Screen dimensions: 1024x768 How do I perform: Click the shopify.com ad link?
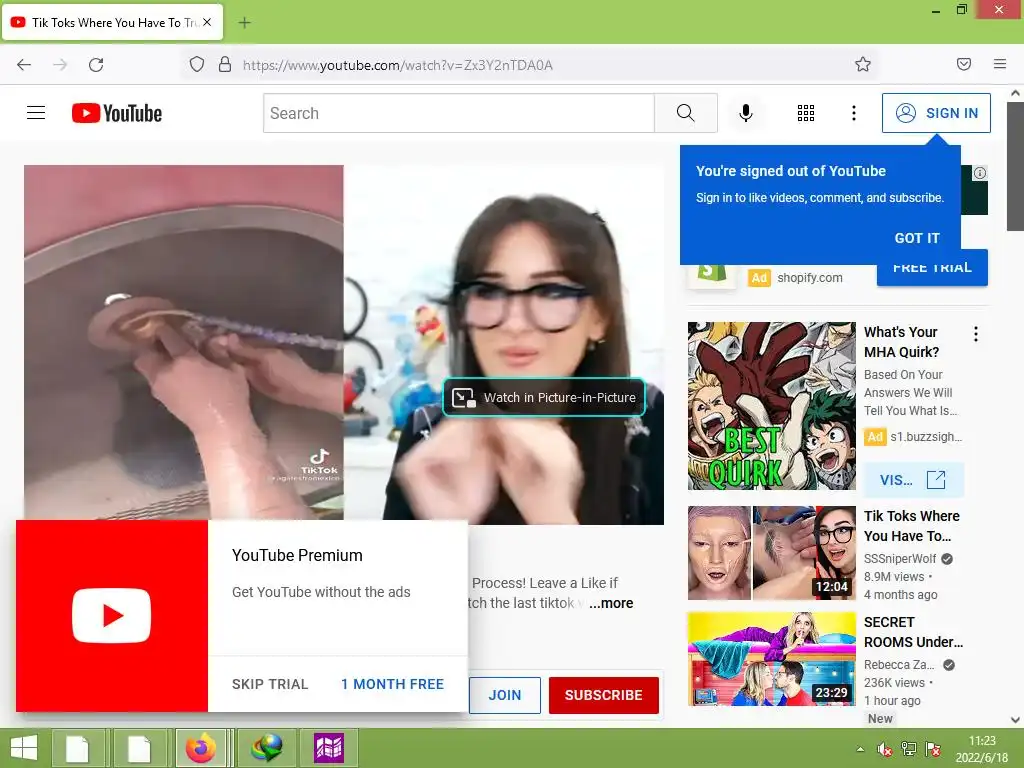[810, 278]
